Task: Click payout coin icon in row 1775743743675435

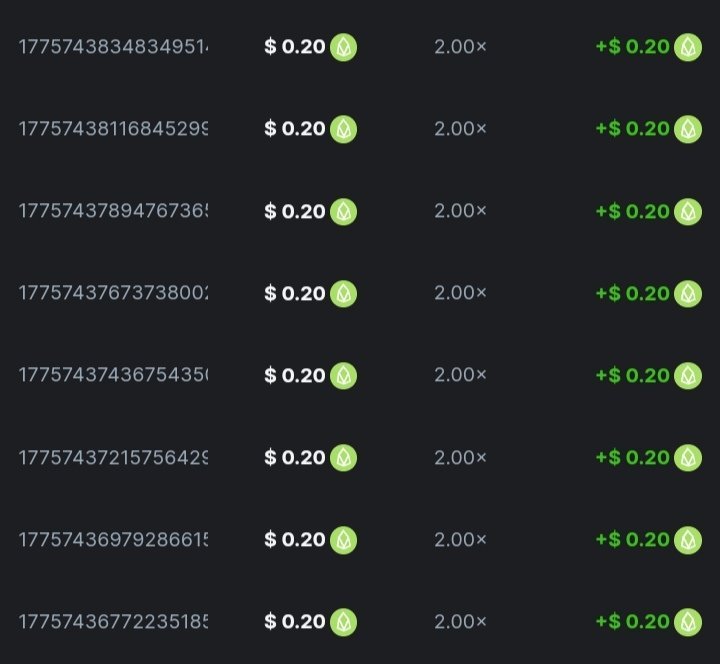Action: click(x=688, y=375)
